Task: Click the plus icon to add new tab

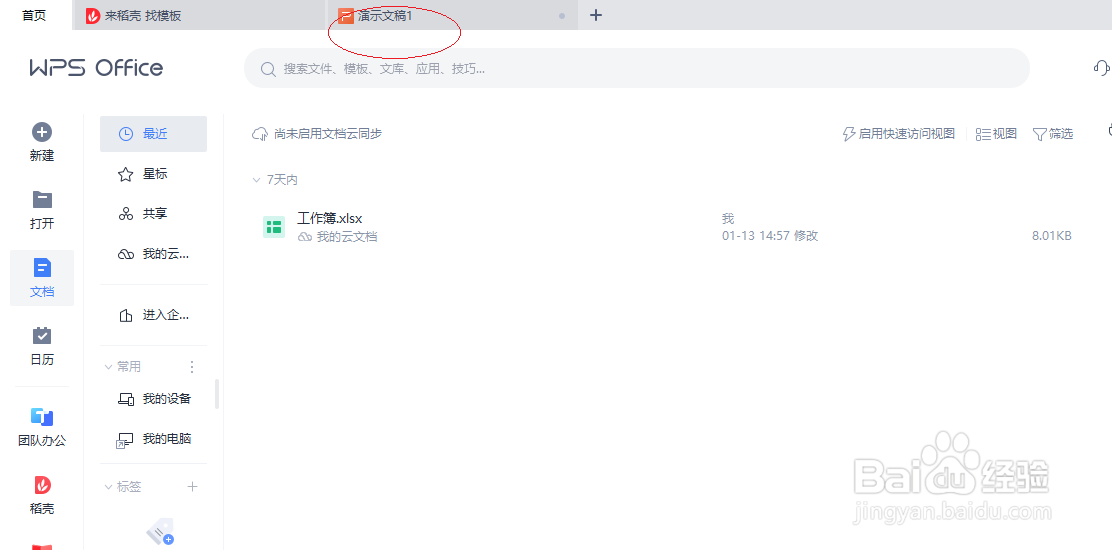Action: pyautogui.click(x=596, y=15)
